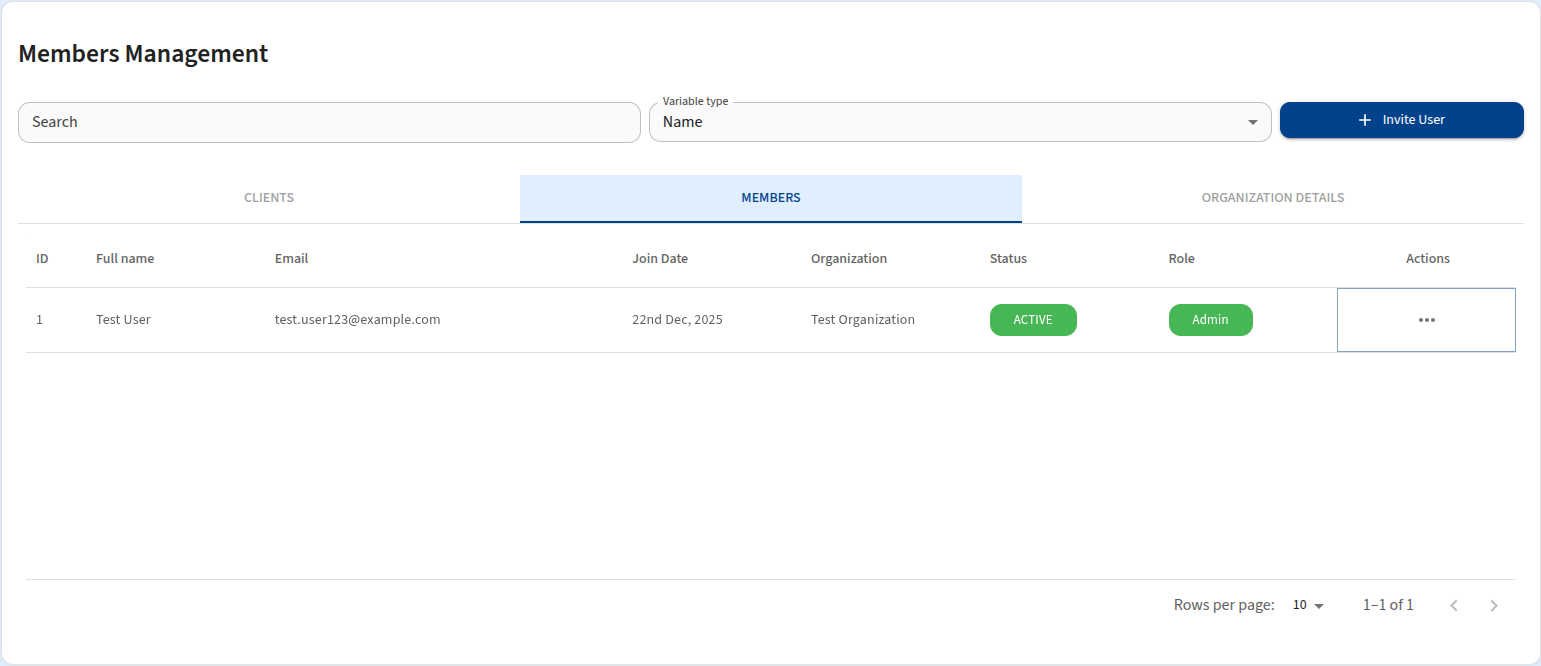Image resolution: width=1541 pixels, height=666 pixels.
Task: Sort by the Join Date column header
Action: 660,258
